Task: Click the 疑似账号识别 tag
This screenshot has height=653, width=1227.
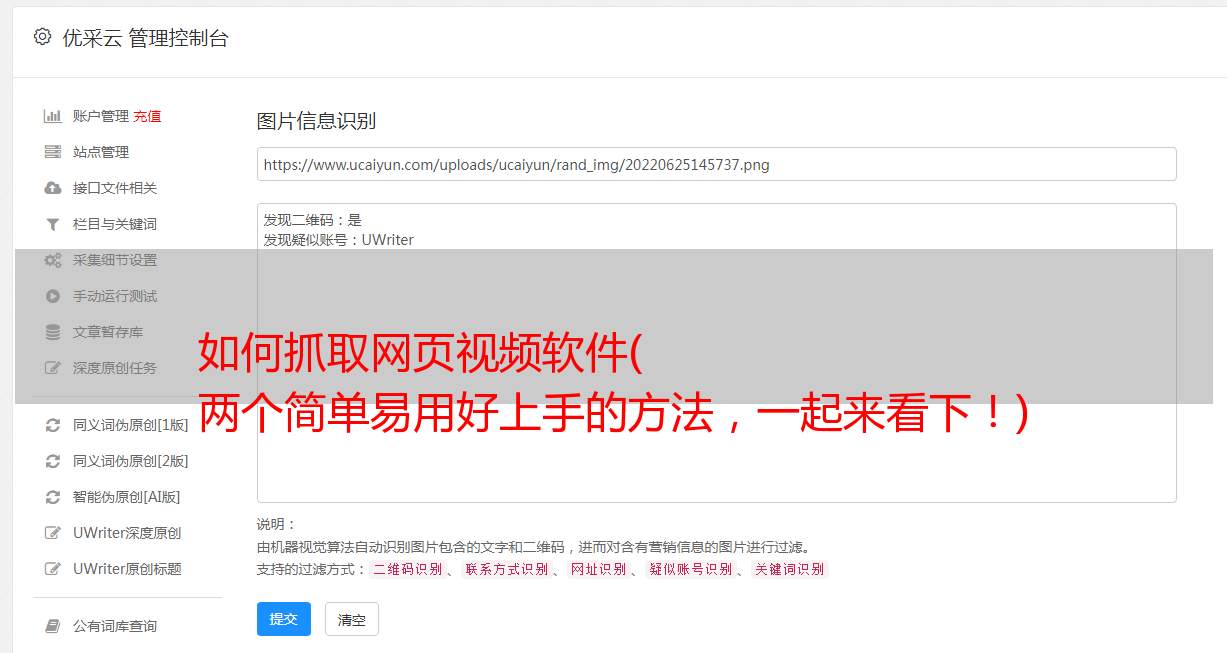Action: point(691,569)
